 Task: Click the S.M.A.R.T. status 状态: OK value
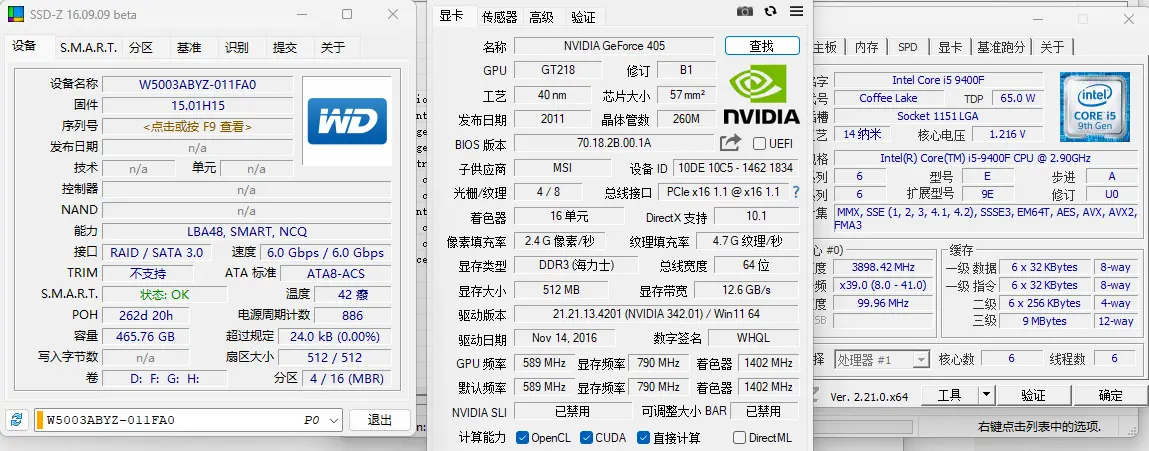[x=165, y=295]
